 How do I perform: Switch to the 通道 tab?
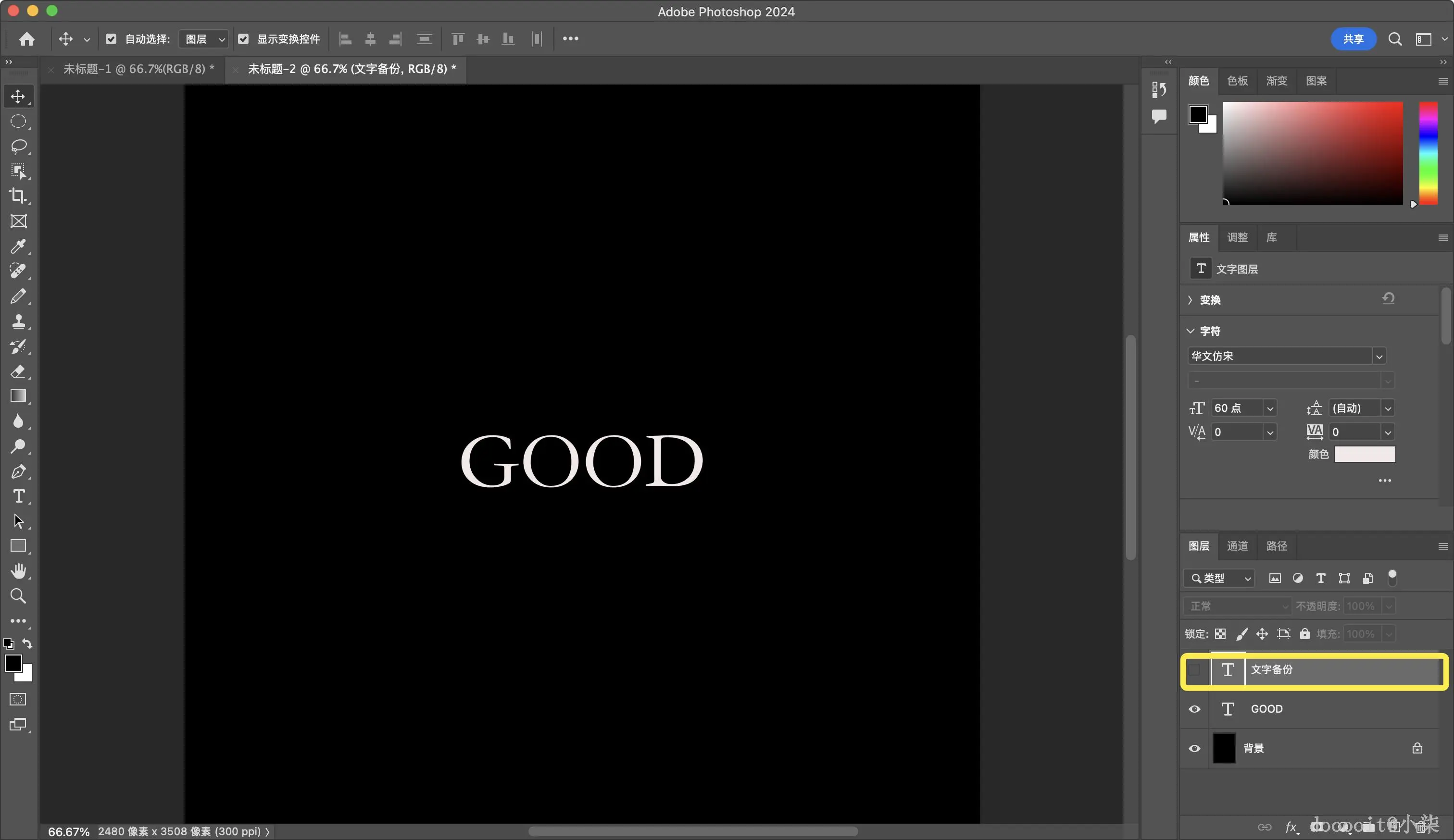[1237, 546]
